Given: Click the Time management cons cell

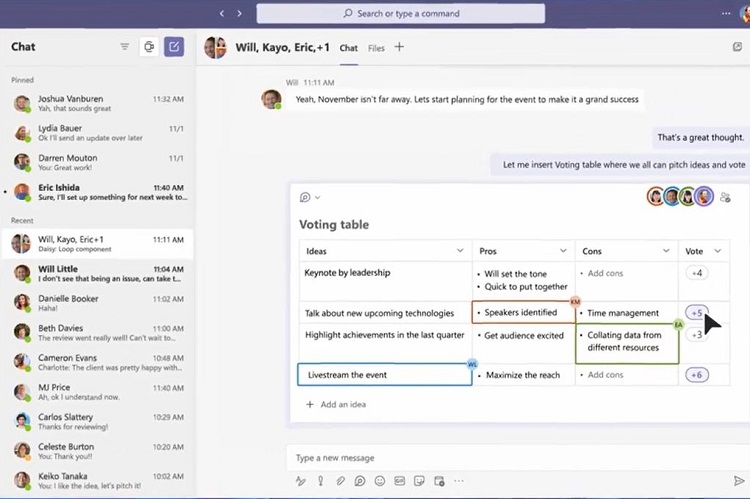Looking at the screenshot, I should pyautogui.click(x=627, y=313).
